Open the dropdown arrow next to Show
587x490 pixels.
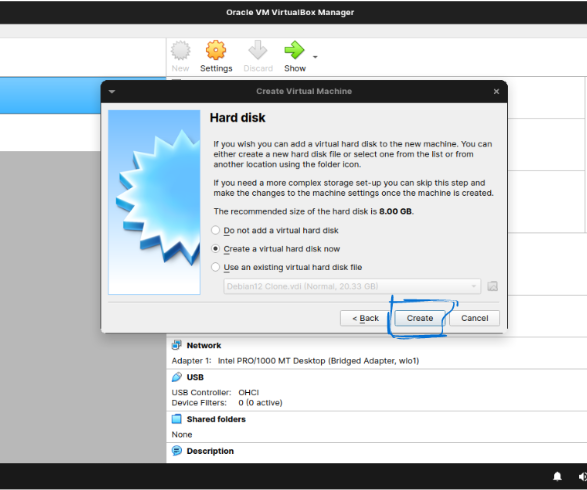pyautogui.click(x=315, y=57)
